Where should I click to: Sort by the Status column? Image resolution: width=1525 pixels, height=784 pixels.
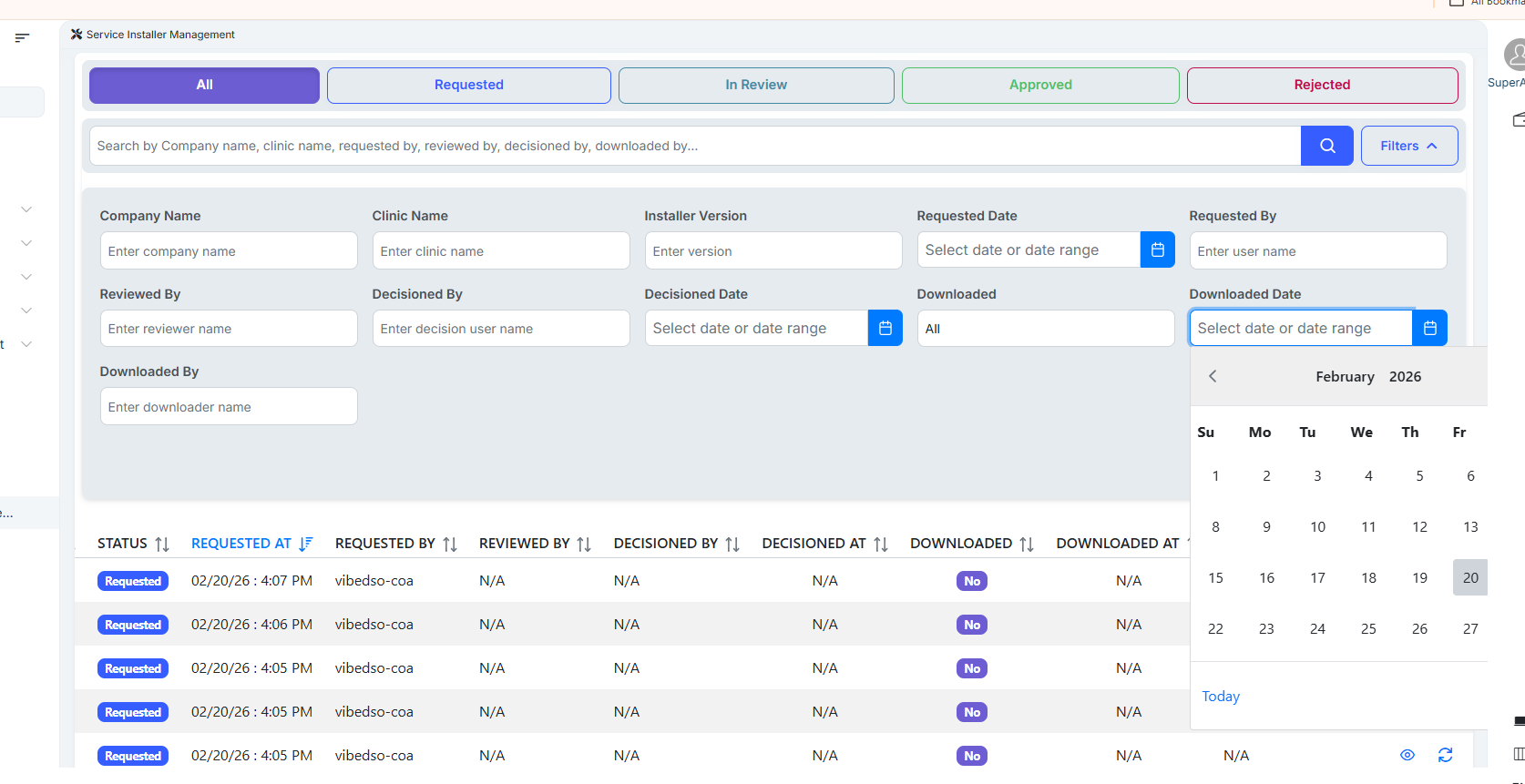click(162, 544)
